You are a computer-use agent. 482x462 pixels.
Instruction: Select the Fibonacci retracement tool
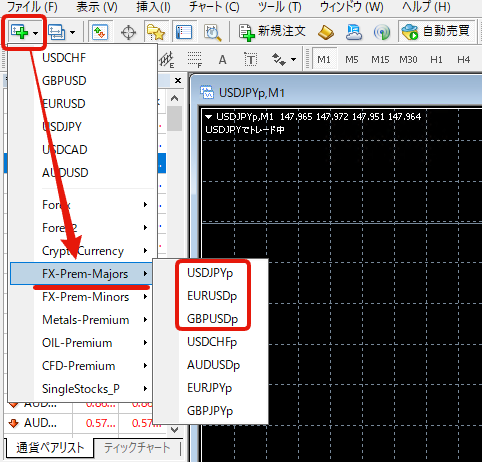coord(195,60)
